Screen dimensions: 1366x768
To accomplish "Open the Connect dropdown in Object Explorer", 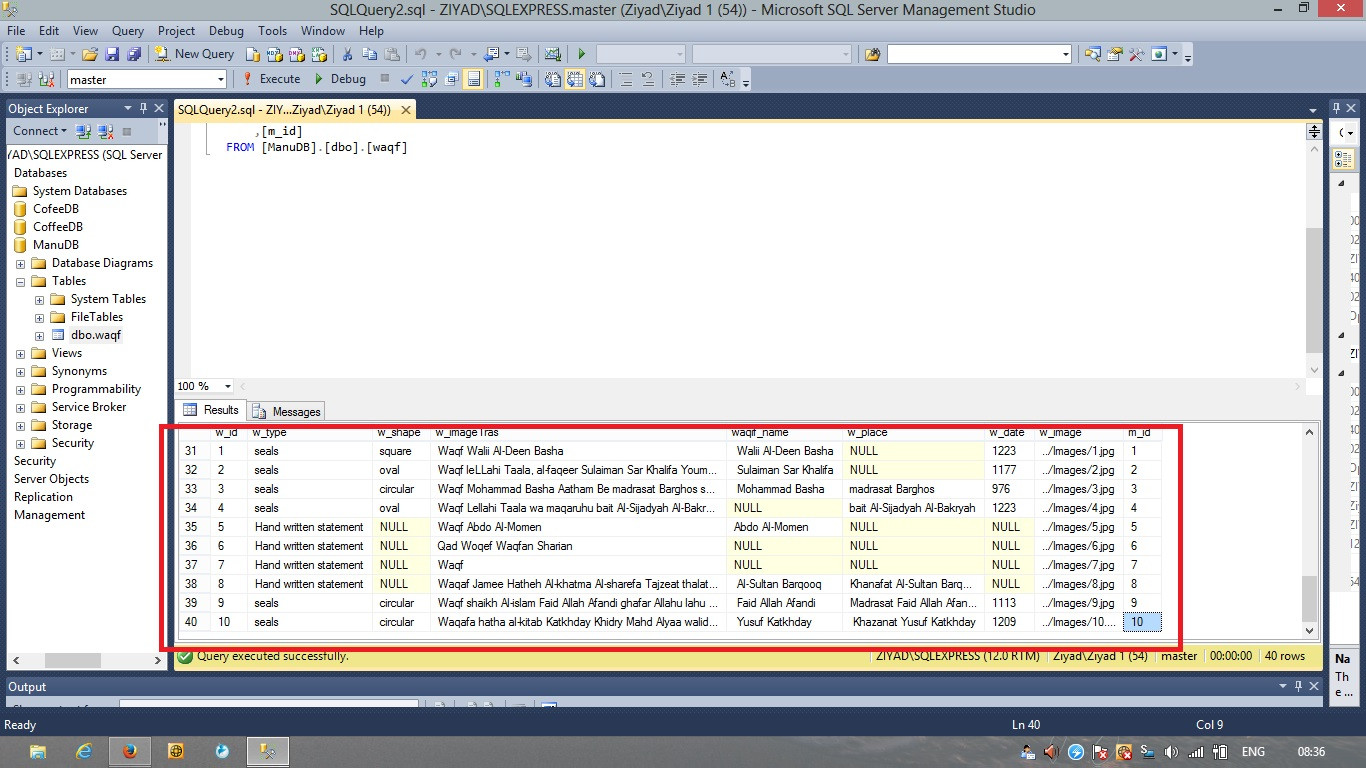I will (x=40, y=131).
